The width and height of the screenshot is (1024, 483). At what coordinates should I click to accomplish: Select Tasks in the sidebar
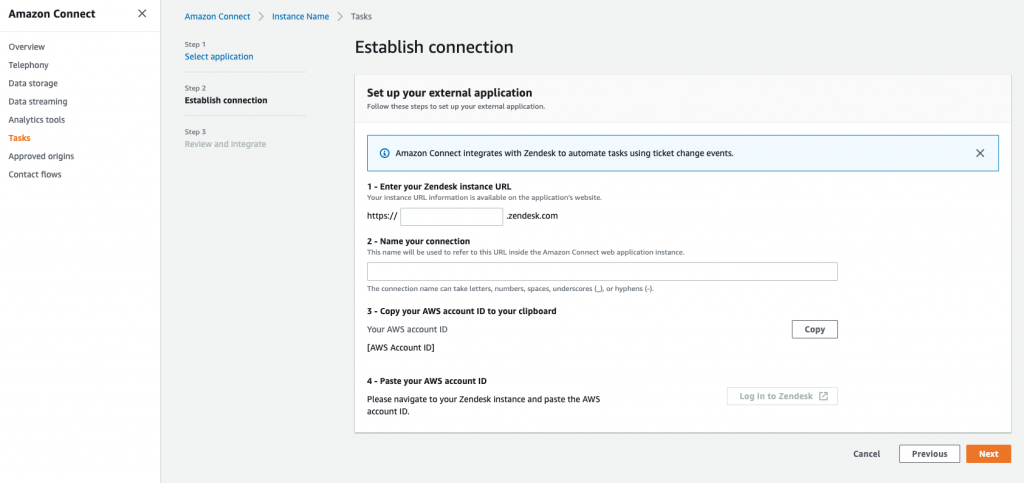tap(19, 138)
